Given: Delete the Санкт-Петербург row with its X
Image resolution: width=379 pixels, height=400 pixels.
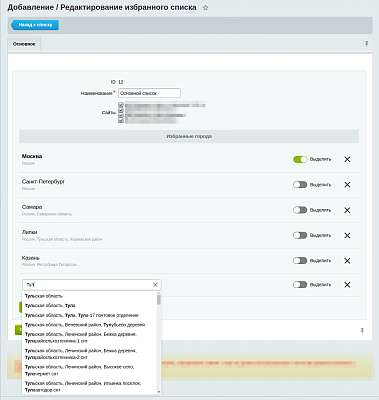Looking at the screenshot, I should coord(347,185).
